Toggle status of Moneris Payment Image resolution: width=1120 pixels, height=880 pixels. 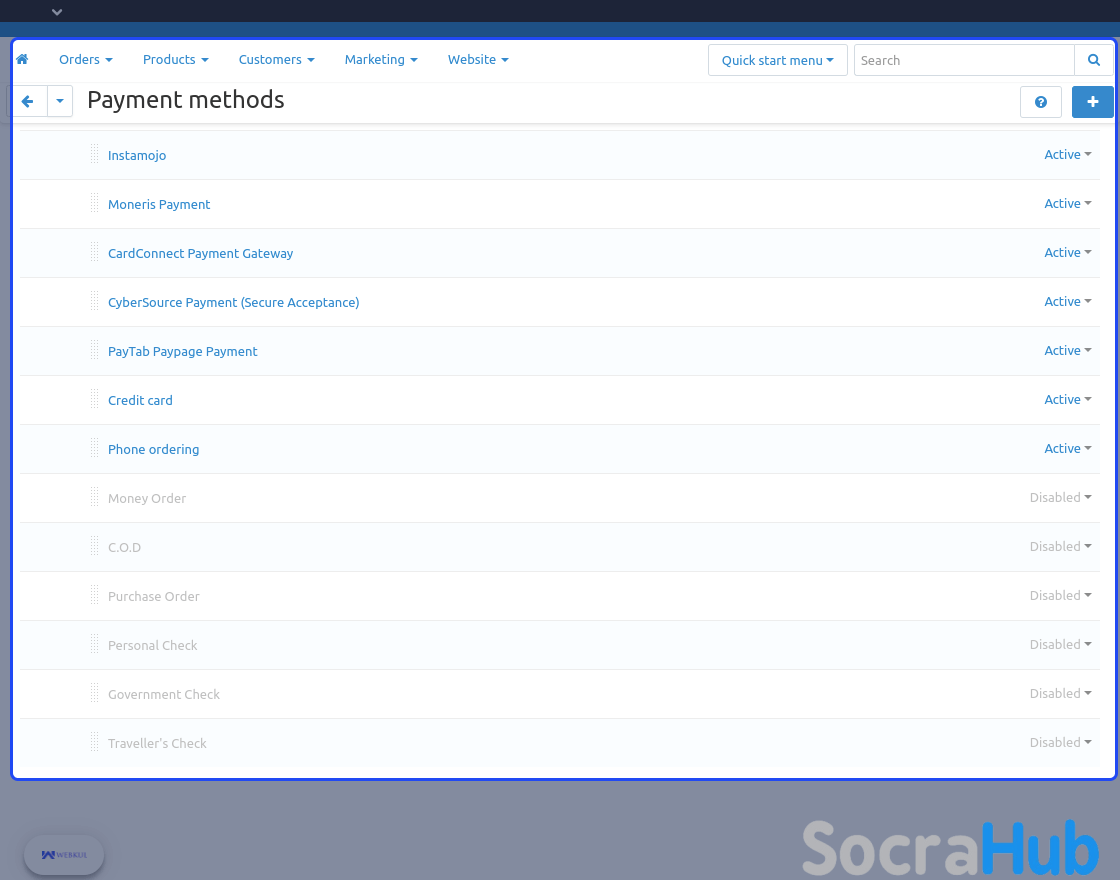point(1067,204)
